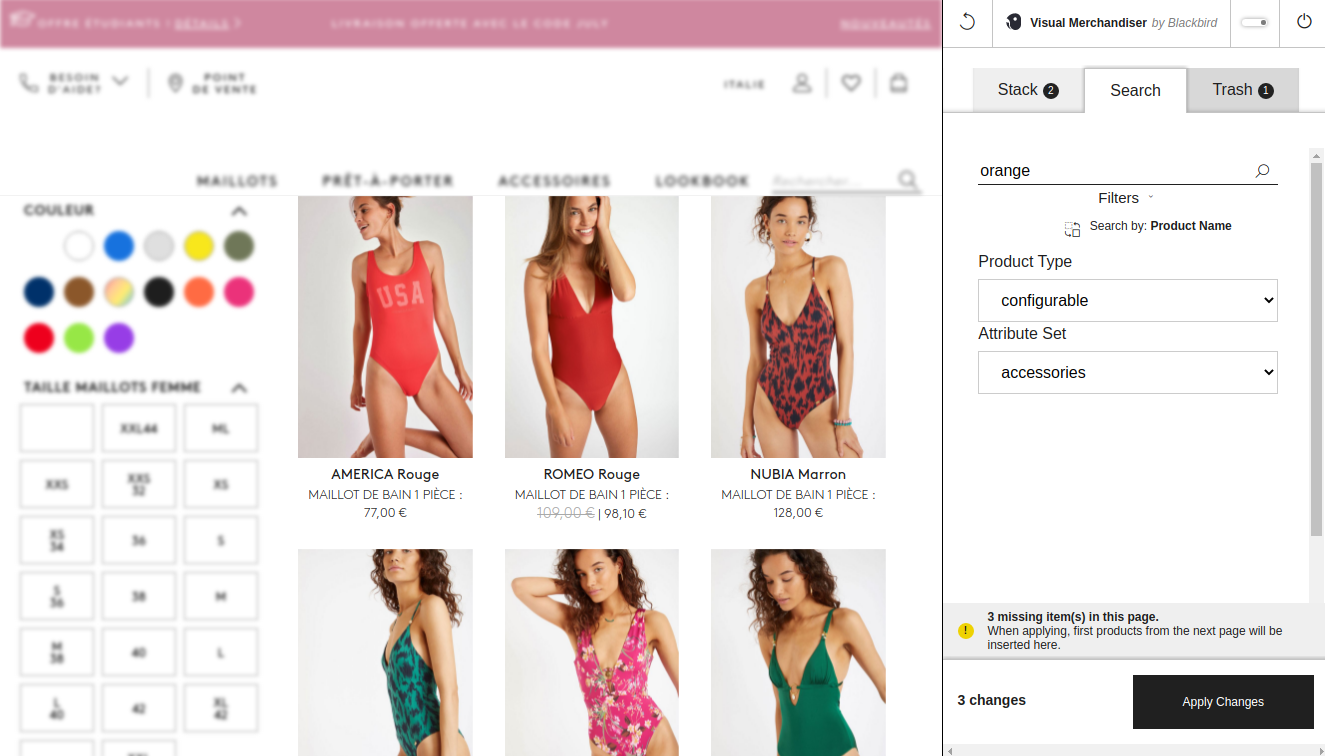Click the Détails student offer link

tap(202, 23)
